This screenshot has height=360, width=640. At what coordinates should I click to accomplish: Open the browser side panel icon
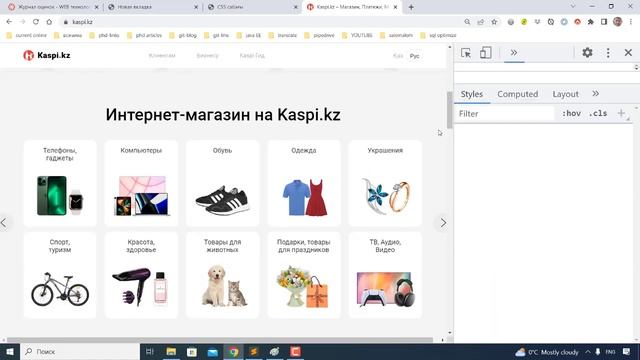coord(604,22)
